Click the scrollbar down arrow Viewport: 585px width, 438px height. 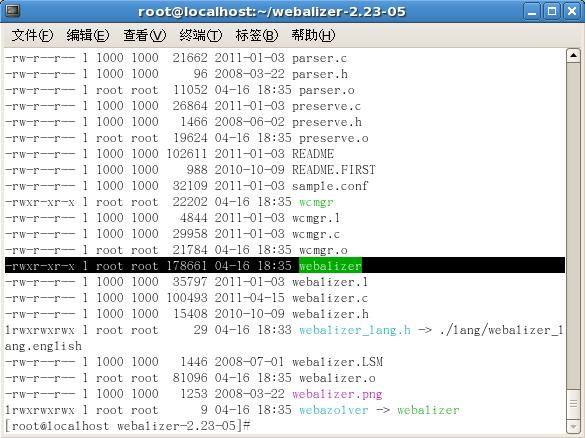pyautogui.click(x=573, y=426)
